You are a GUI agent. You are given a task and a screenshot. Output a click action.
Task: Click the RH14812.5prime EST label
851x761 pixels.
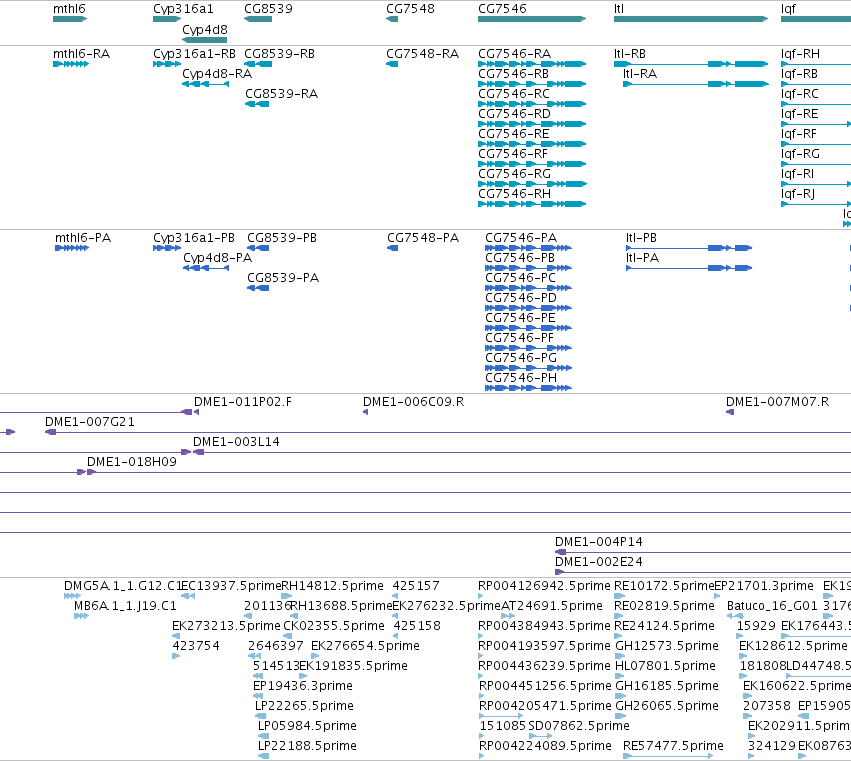click(x=332, y=586)
